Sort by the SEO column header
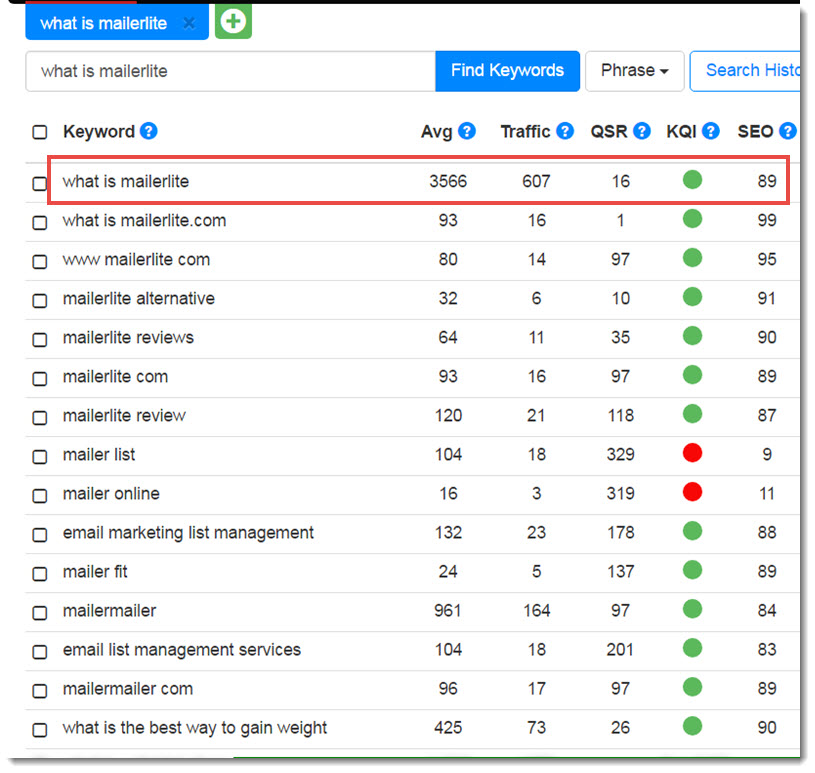Viewport: 815px width, 773px height. [x=755, y=132]
